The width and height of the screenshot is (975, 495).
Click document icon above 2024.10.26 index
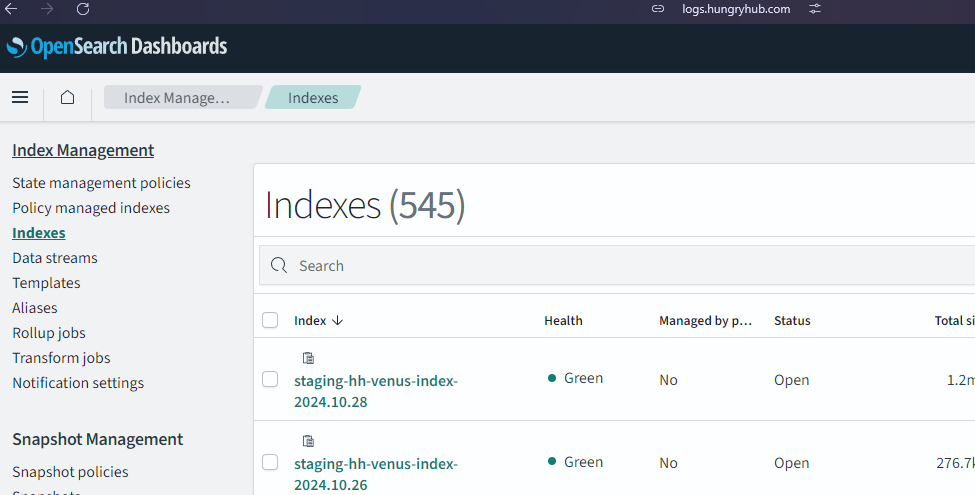click(308, 441)
